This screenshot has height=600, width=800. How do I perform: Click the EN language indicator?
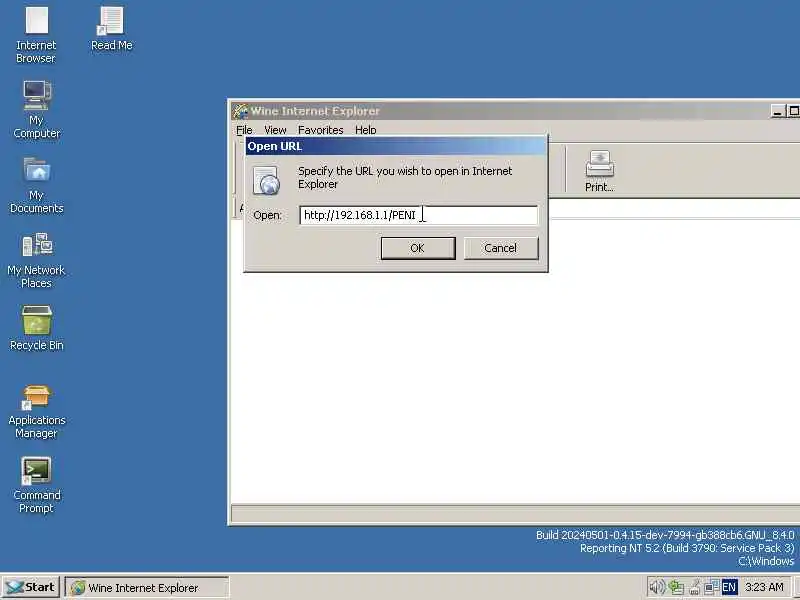click(x=730, y=587)
